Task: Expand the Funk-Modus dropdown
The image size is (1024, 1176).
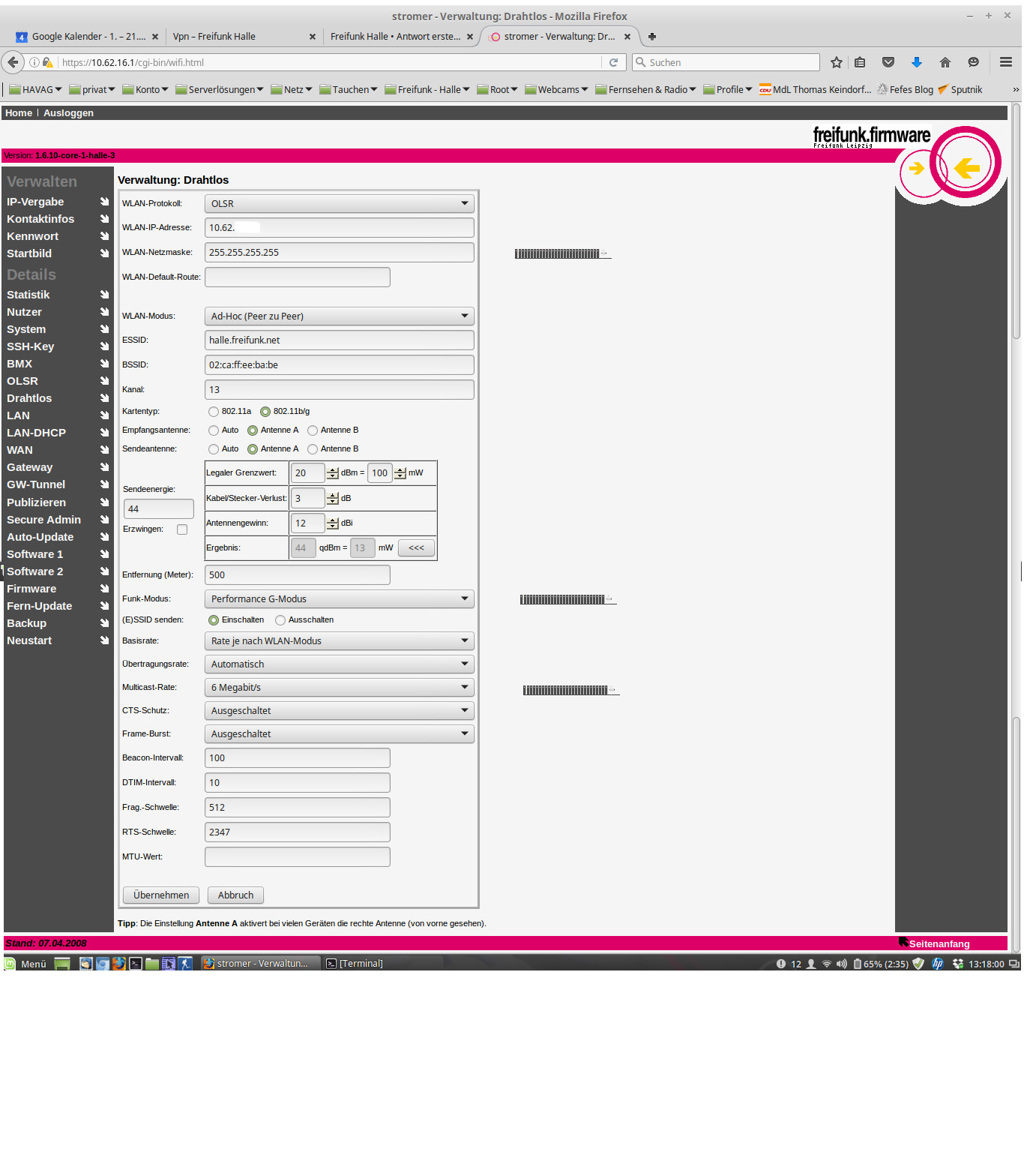Action: pyautogui.click(x=339, y=599)
